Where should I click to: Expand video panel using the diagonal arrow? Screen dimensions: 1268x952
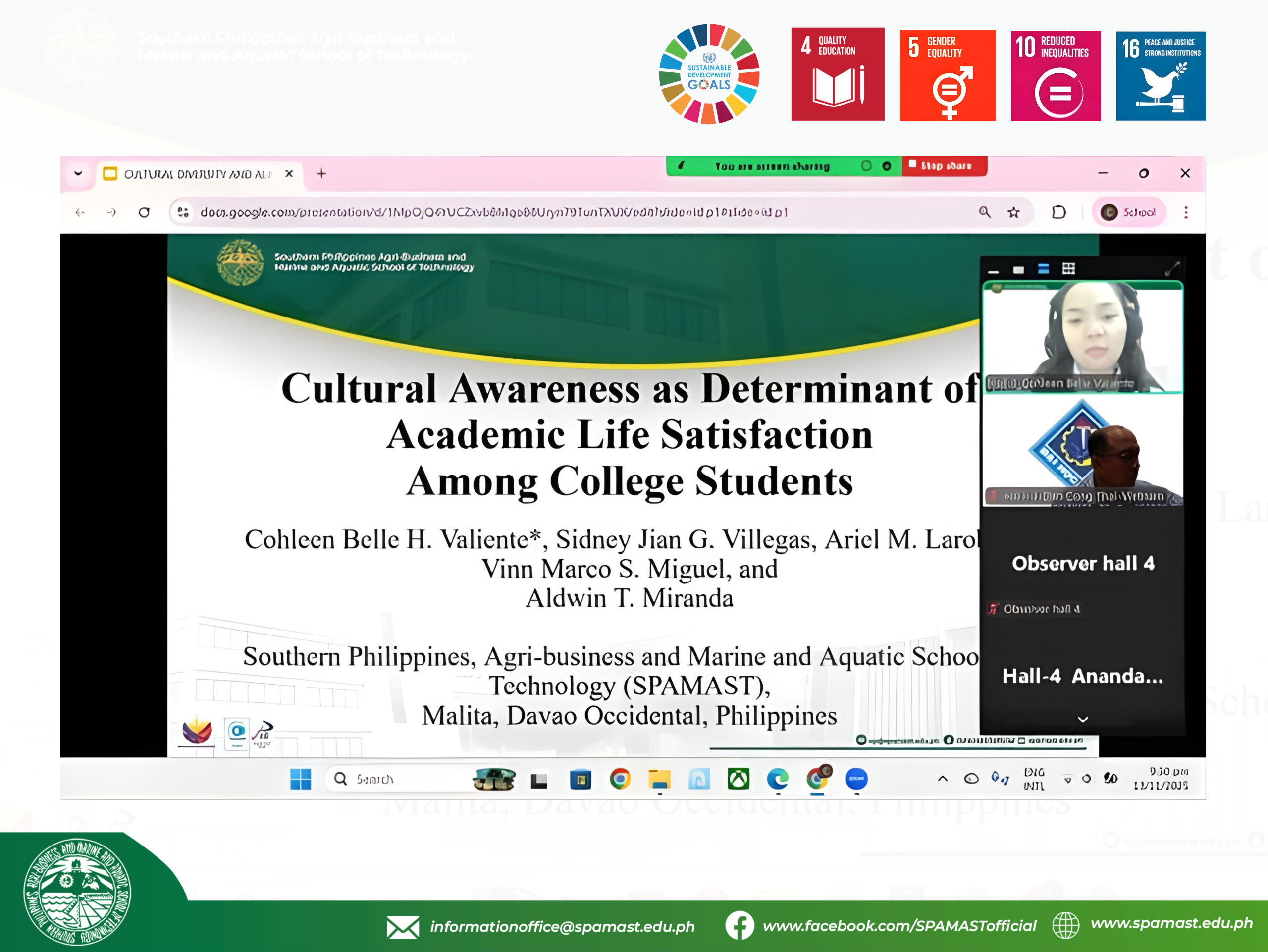pos(1172,268)
